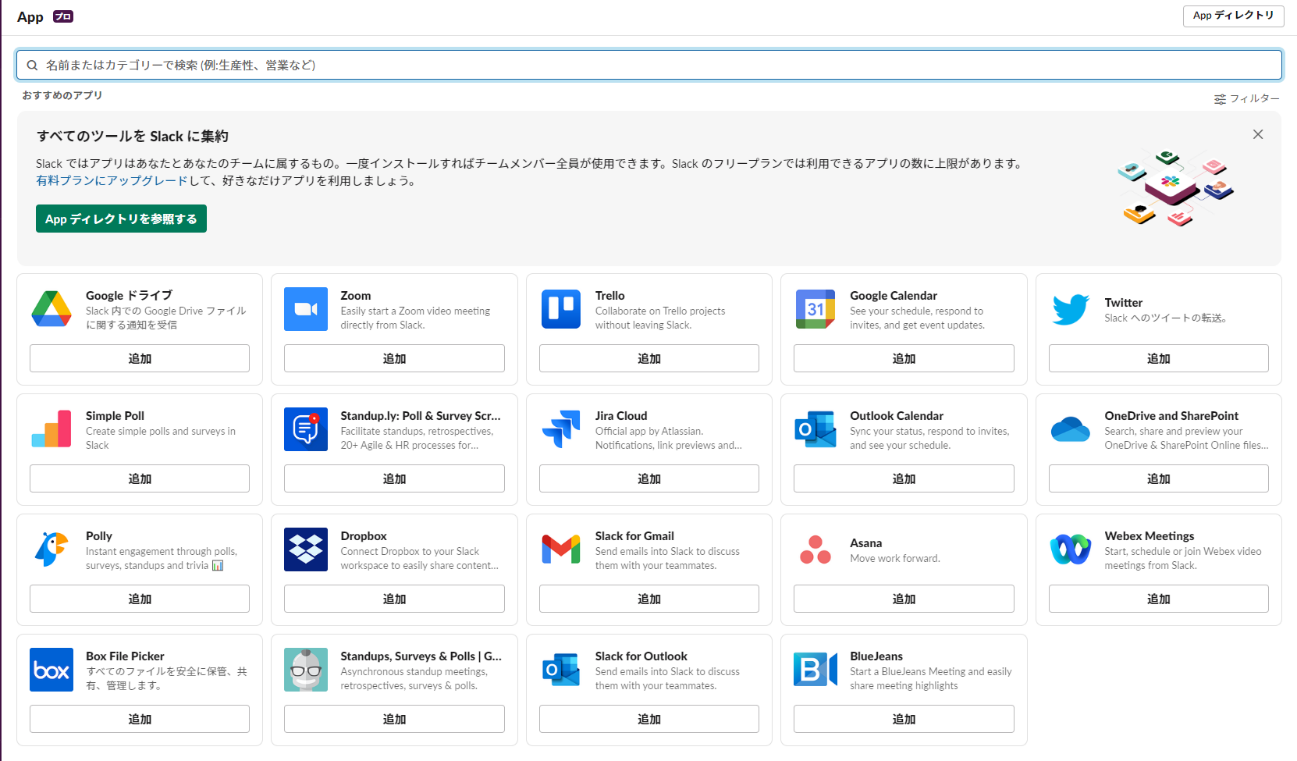Click the 有料プランにアップグレード link
Image resolution: width=1297 pixels, height=761 pixels.
pos(111,181)
